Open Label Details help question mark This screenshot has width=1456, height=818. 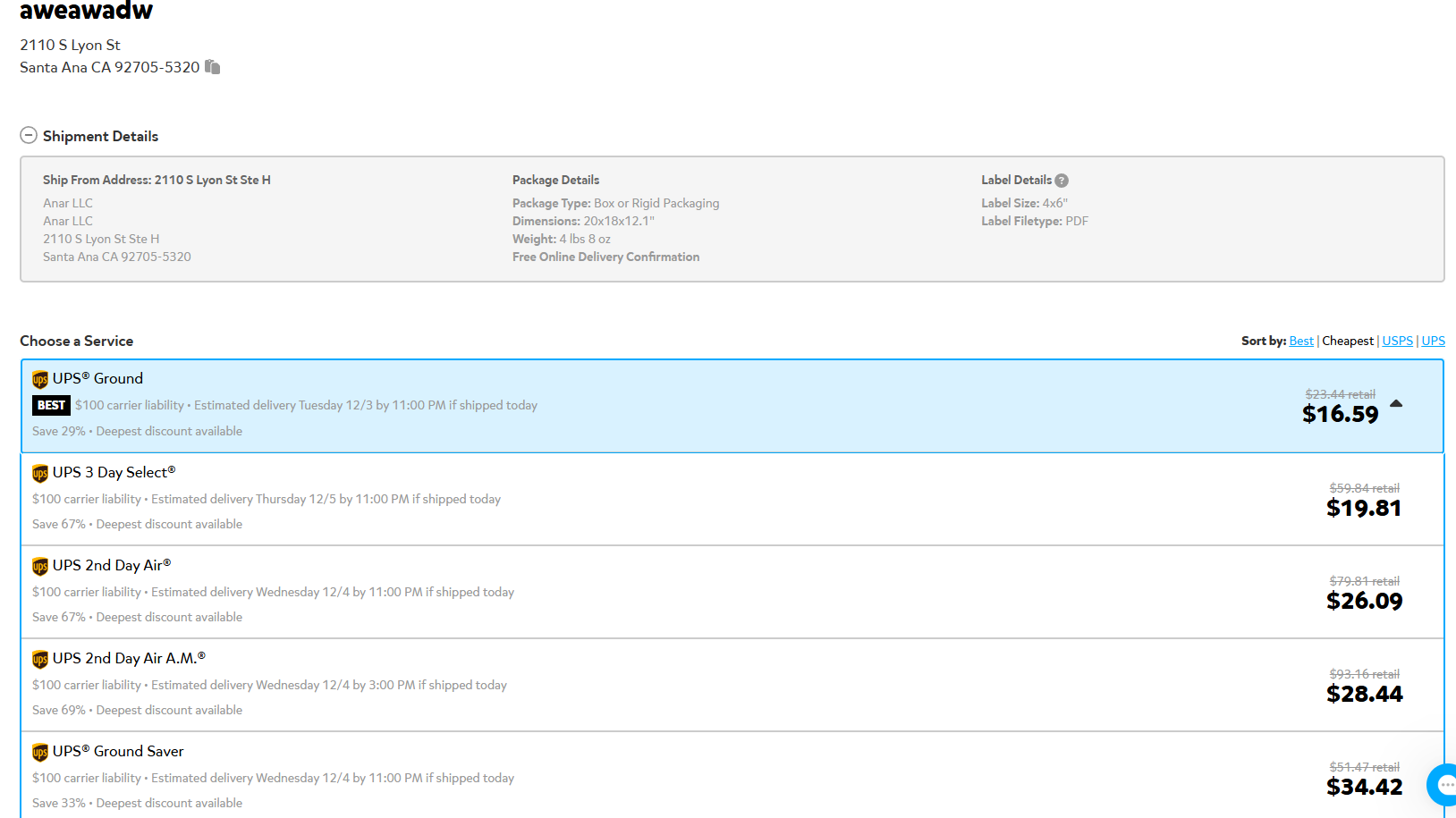pyautogui.click(x=1062, y=181)
